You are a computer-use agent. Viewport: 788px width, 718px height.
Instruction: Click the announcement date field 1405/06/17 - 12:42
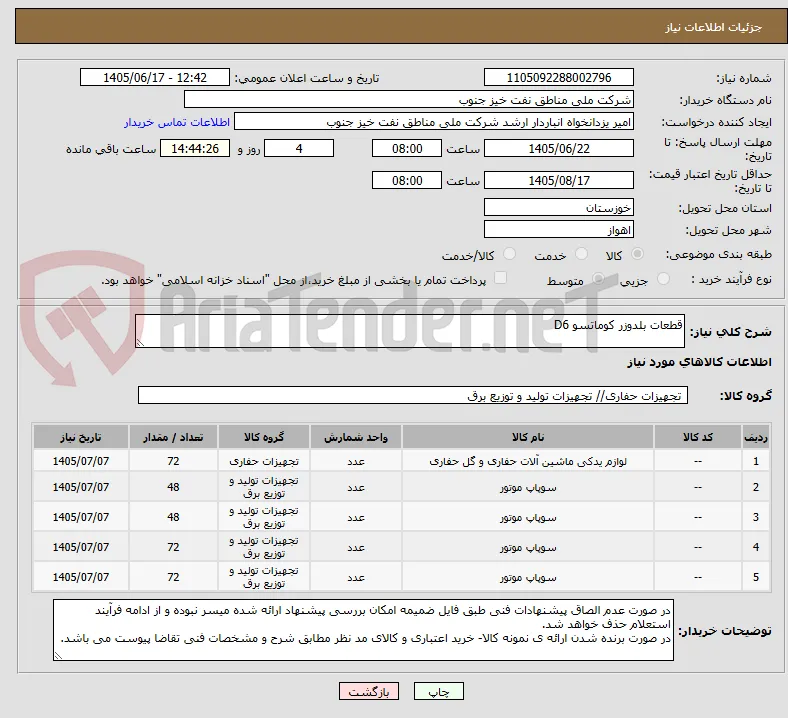[x=155, y=78]
